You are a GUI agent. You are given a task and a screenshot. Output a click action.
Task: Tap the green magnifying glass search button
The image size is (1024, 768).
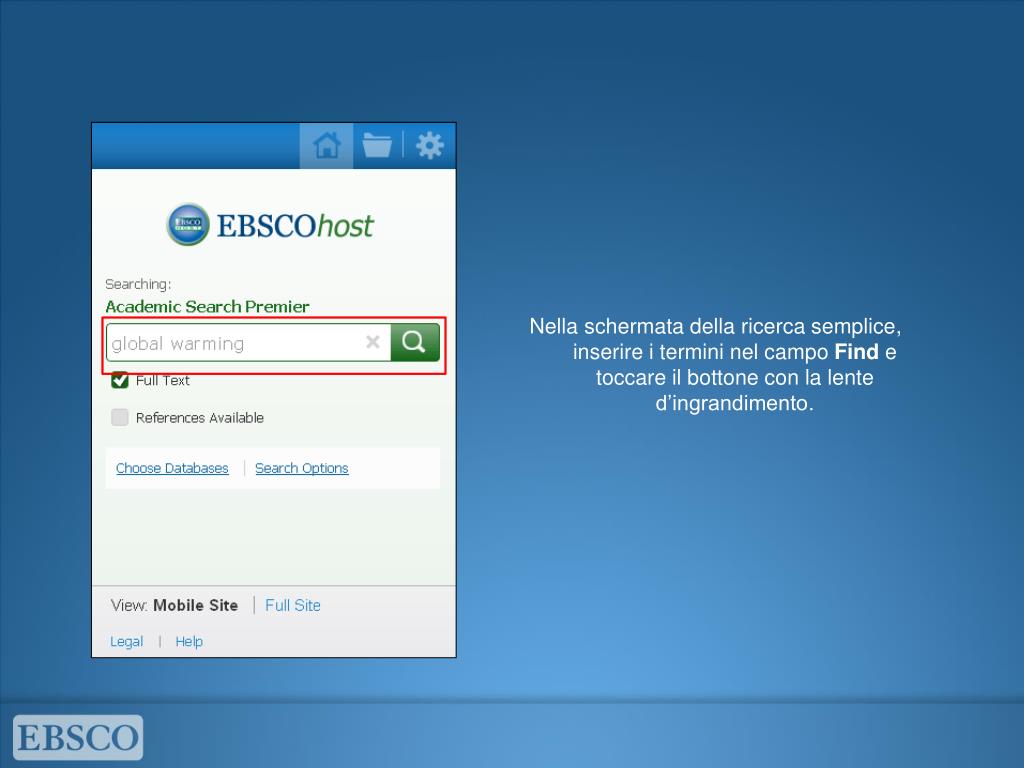415,342
